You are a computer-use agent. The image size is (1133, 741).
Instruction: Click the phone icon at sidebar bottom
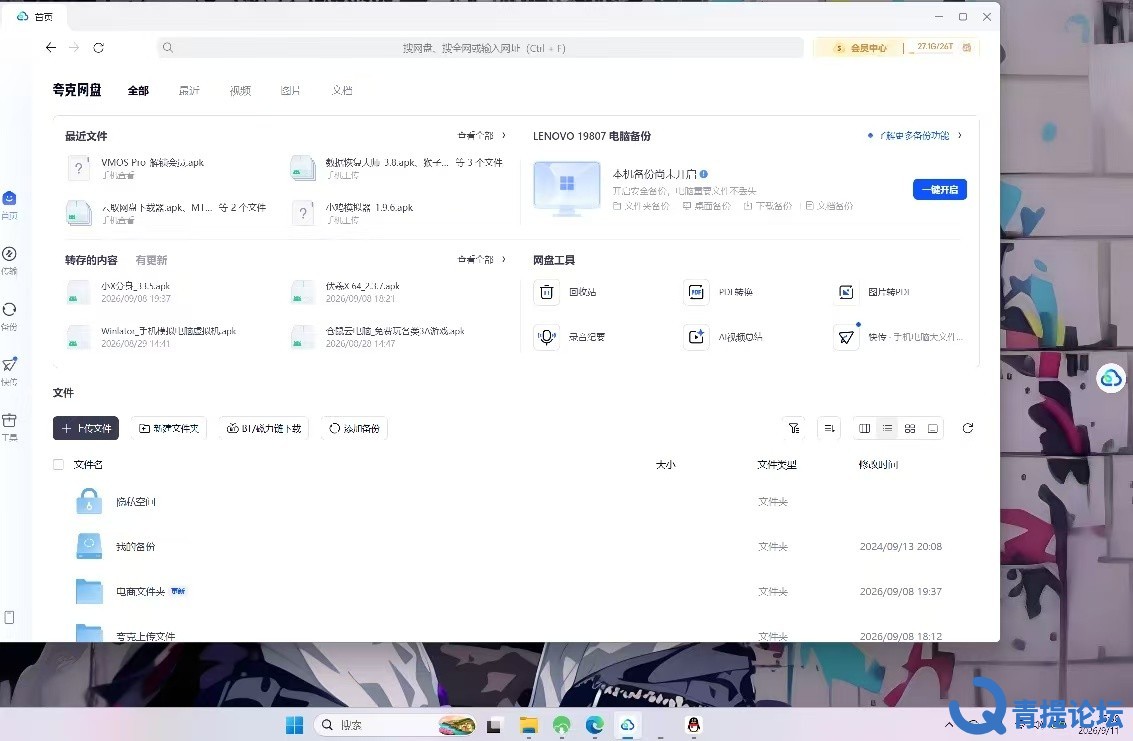click(x=9, y=617)
